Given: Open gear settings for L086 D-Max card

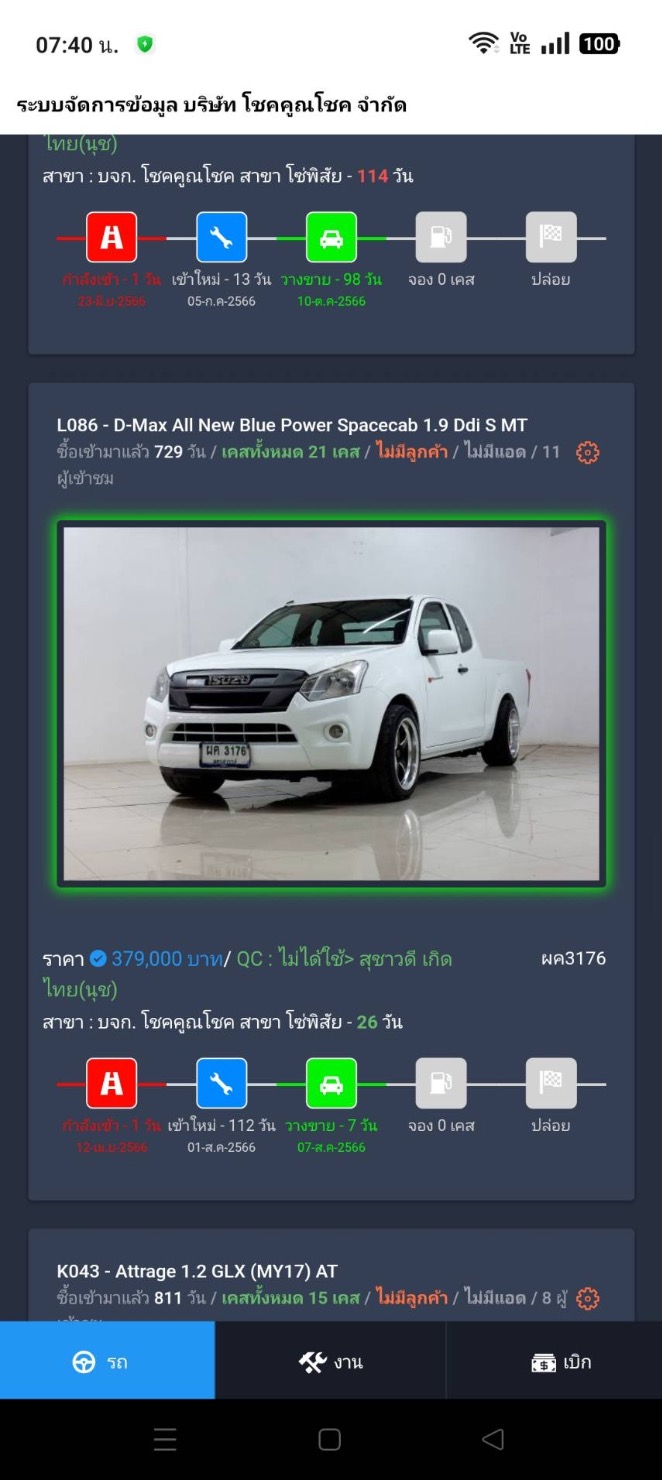Looking at the screenshot, I should 588,453.
